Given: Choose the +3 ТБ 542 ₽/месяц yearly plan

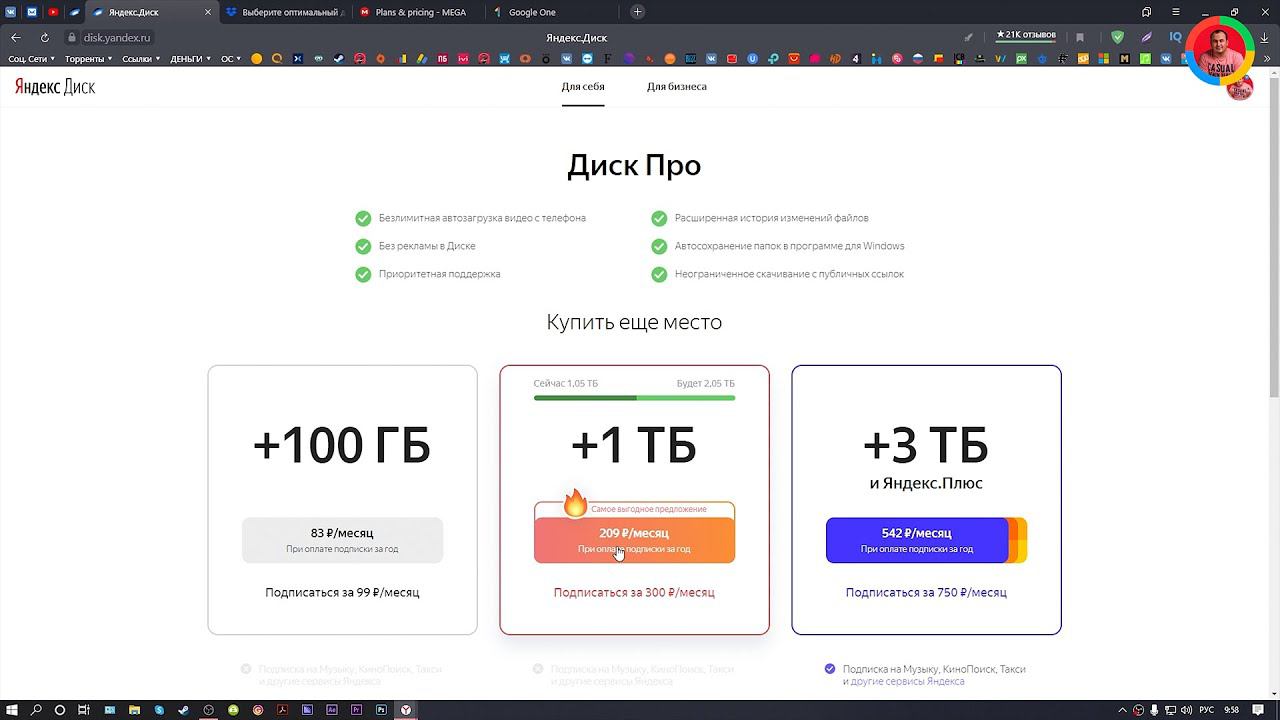Looking at the screenshot, I should [926, 540].
